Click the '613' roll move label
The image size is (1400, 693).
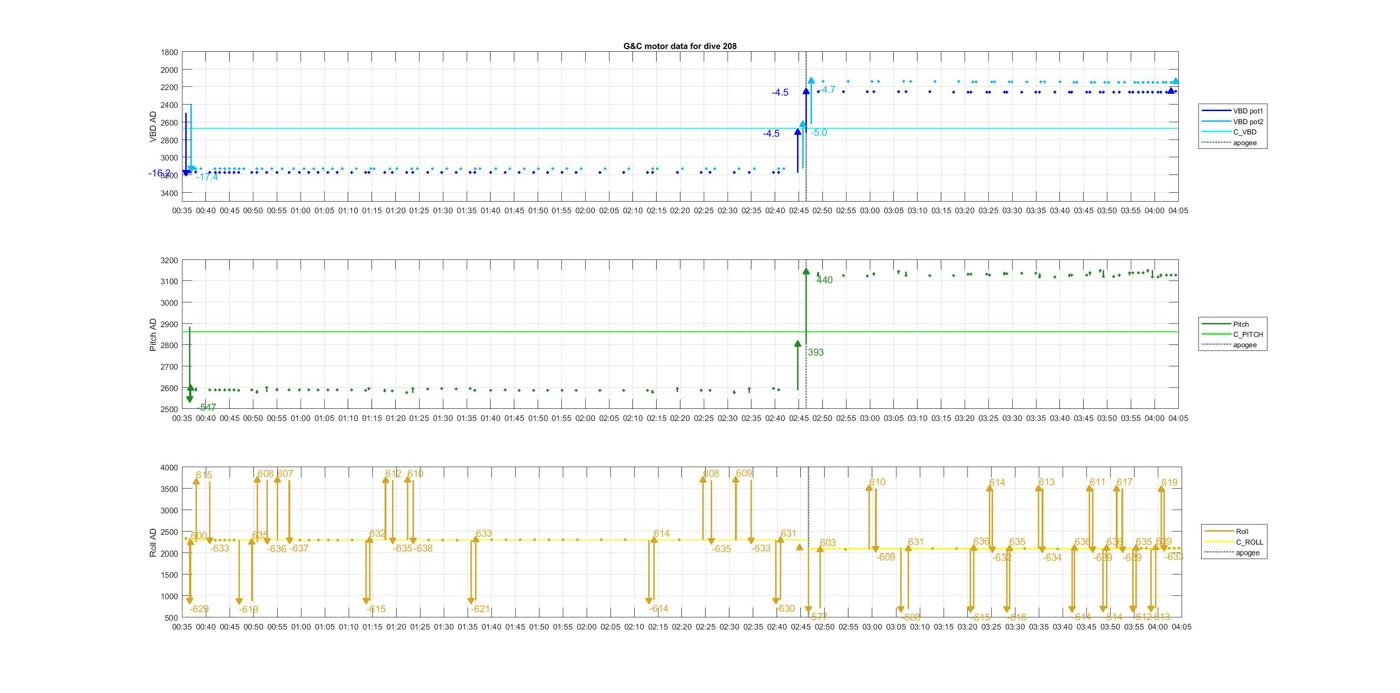(x=1046, y=482)
